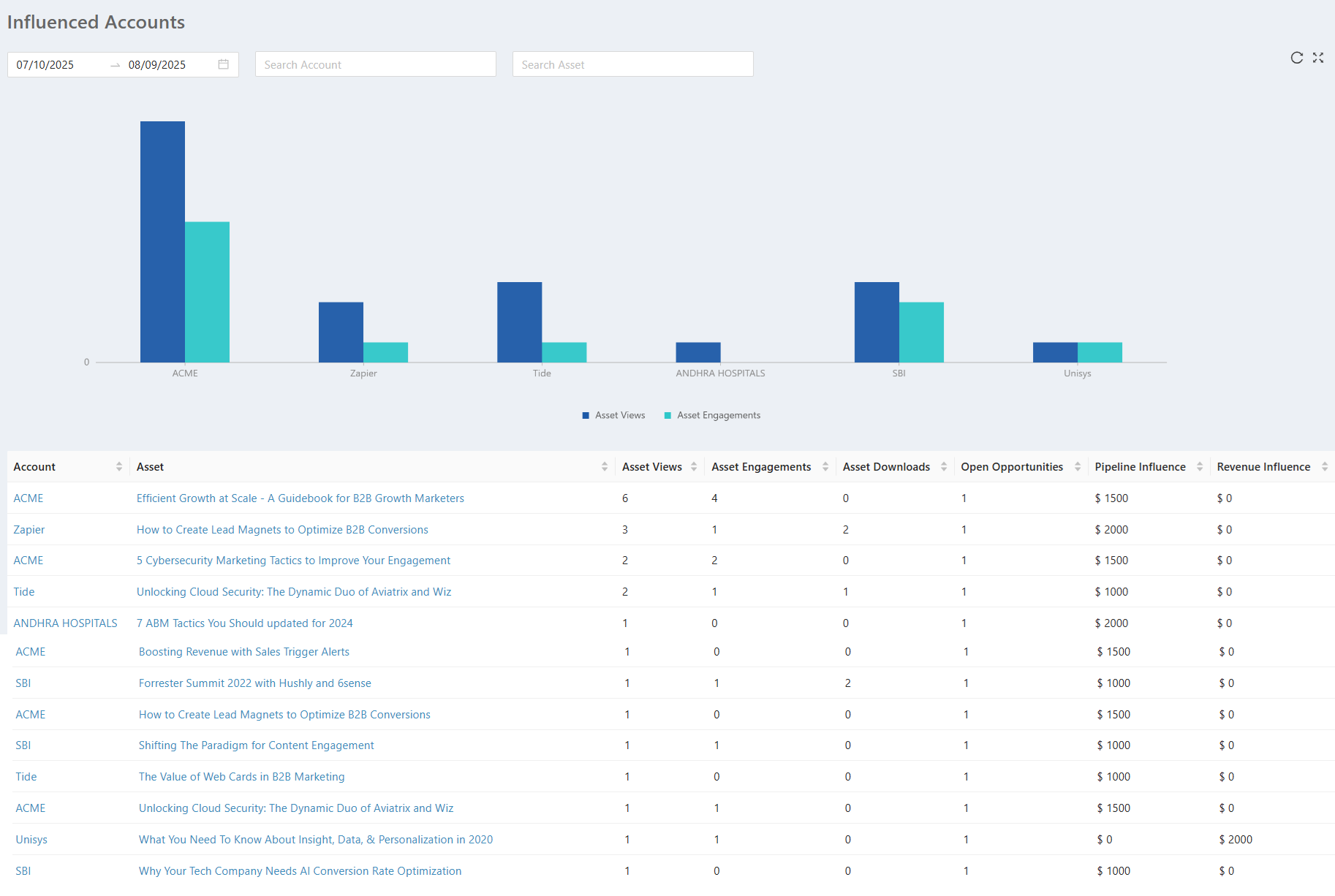This screenshot has height=896, width=1335.
Task: Open Unisys account link
Action: [x=31, y=840]
